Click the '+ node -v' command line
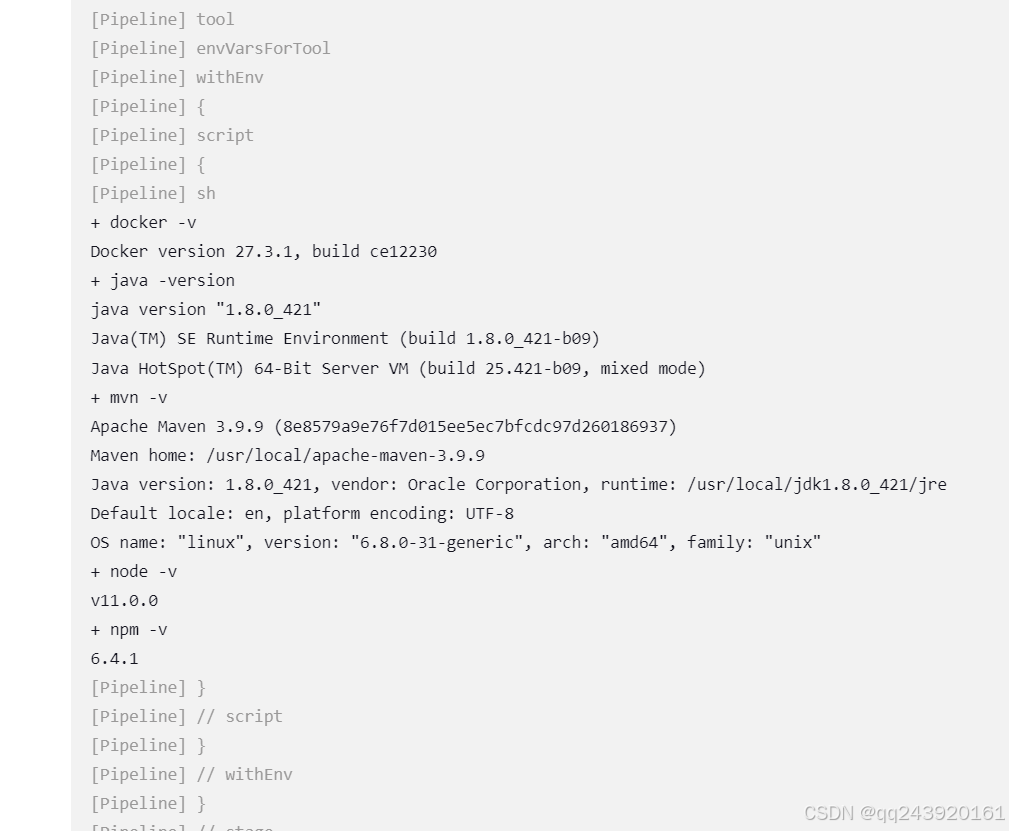 (x=133, y=572)
